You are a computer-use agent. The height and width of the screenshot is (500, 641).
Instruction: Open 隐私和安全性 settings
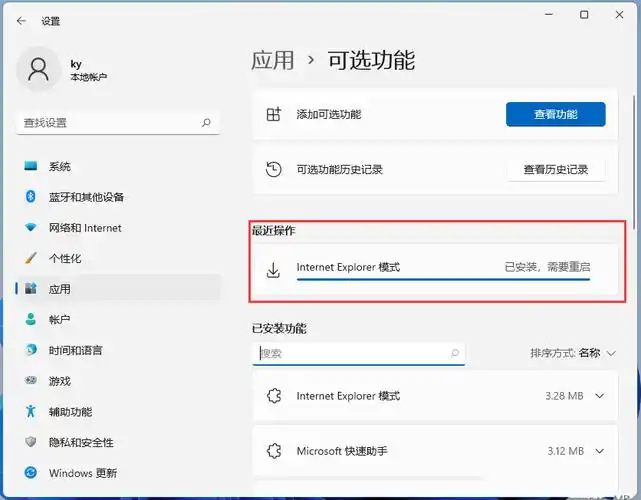(81, 442)
